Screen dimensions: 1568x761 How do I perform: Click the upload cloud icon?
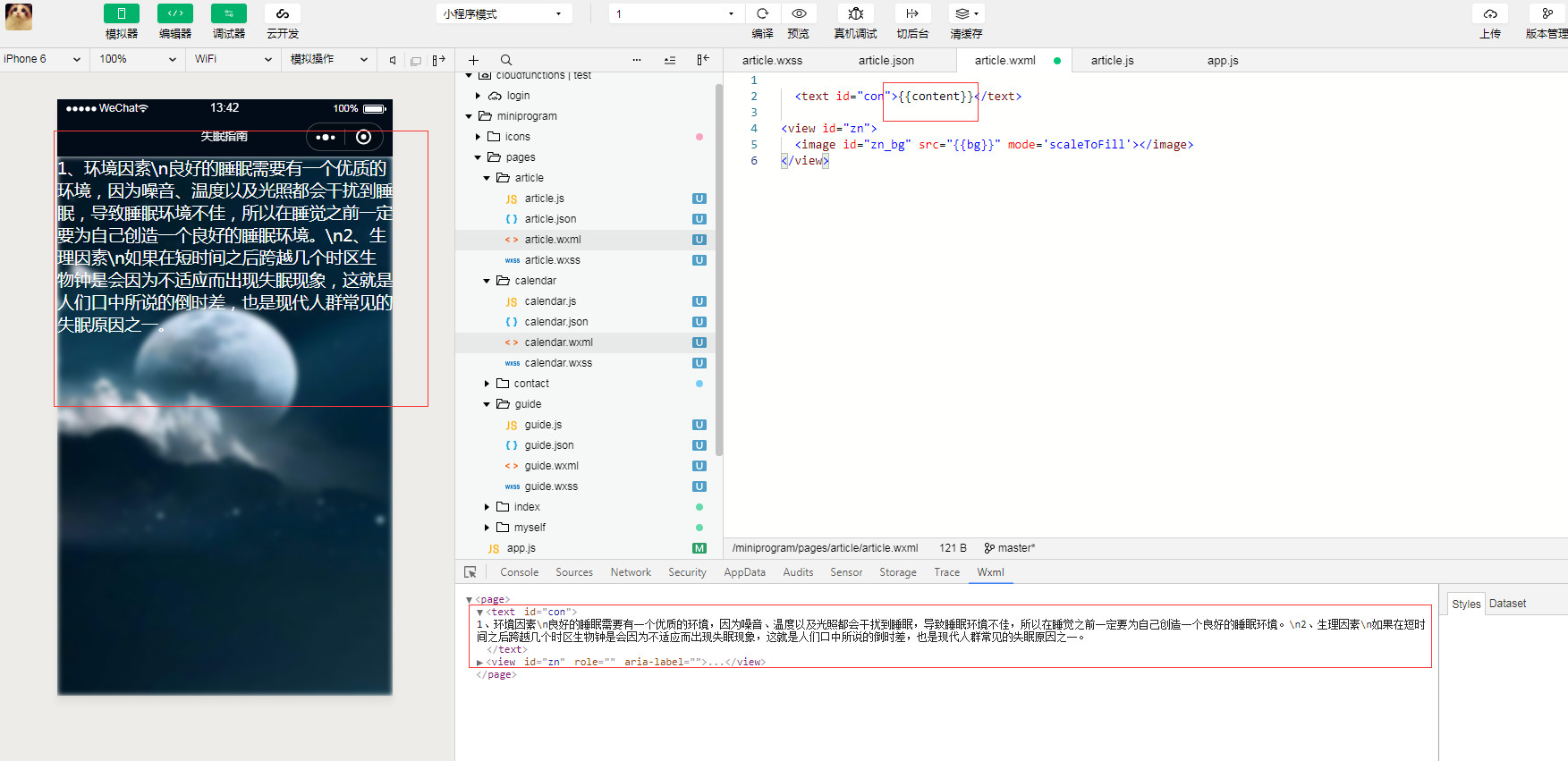click(1490, 13)
